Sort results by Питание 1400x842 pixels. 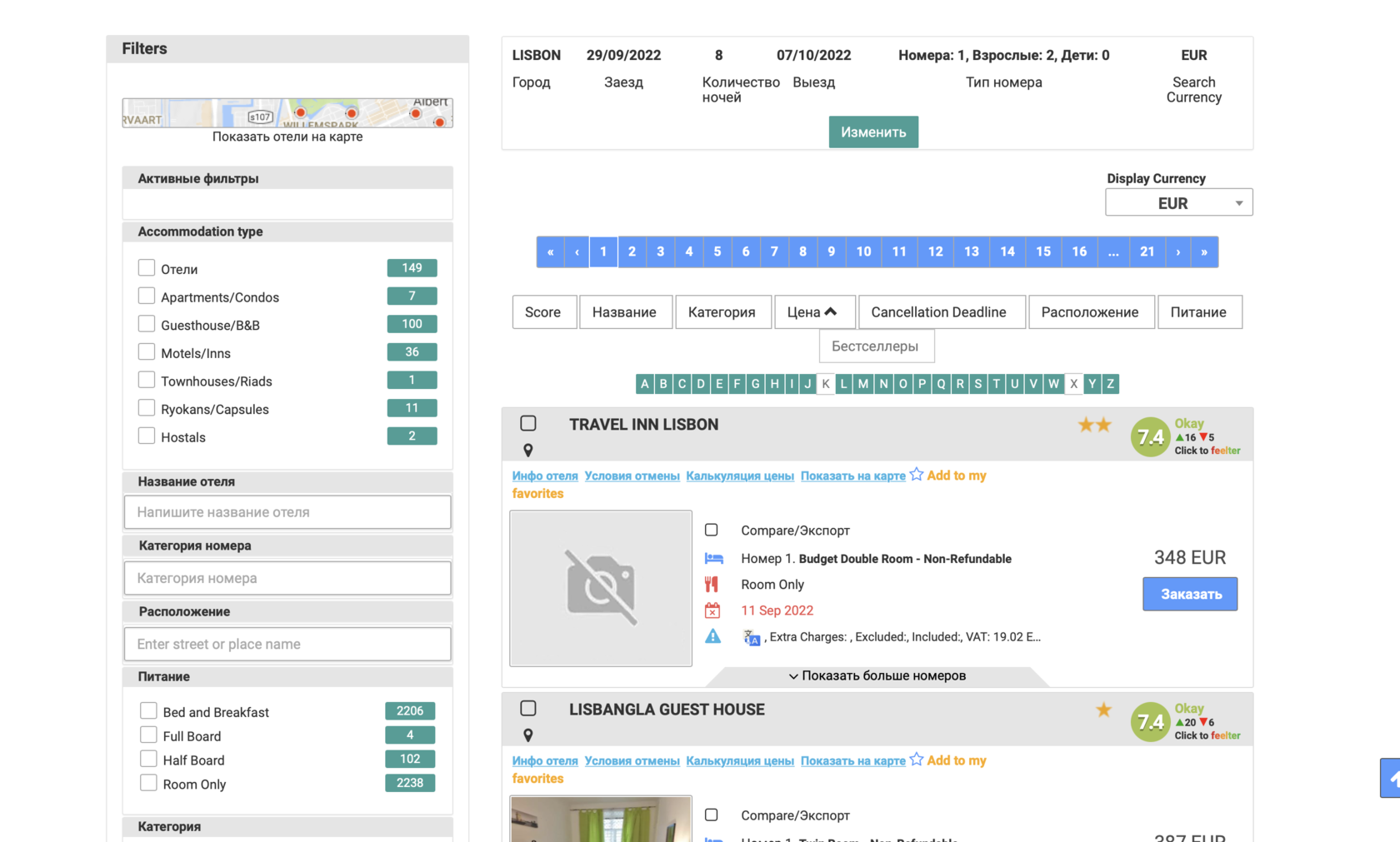point(1199,312)
